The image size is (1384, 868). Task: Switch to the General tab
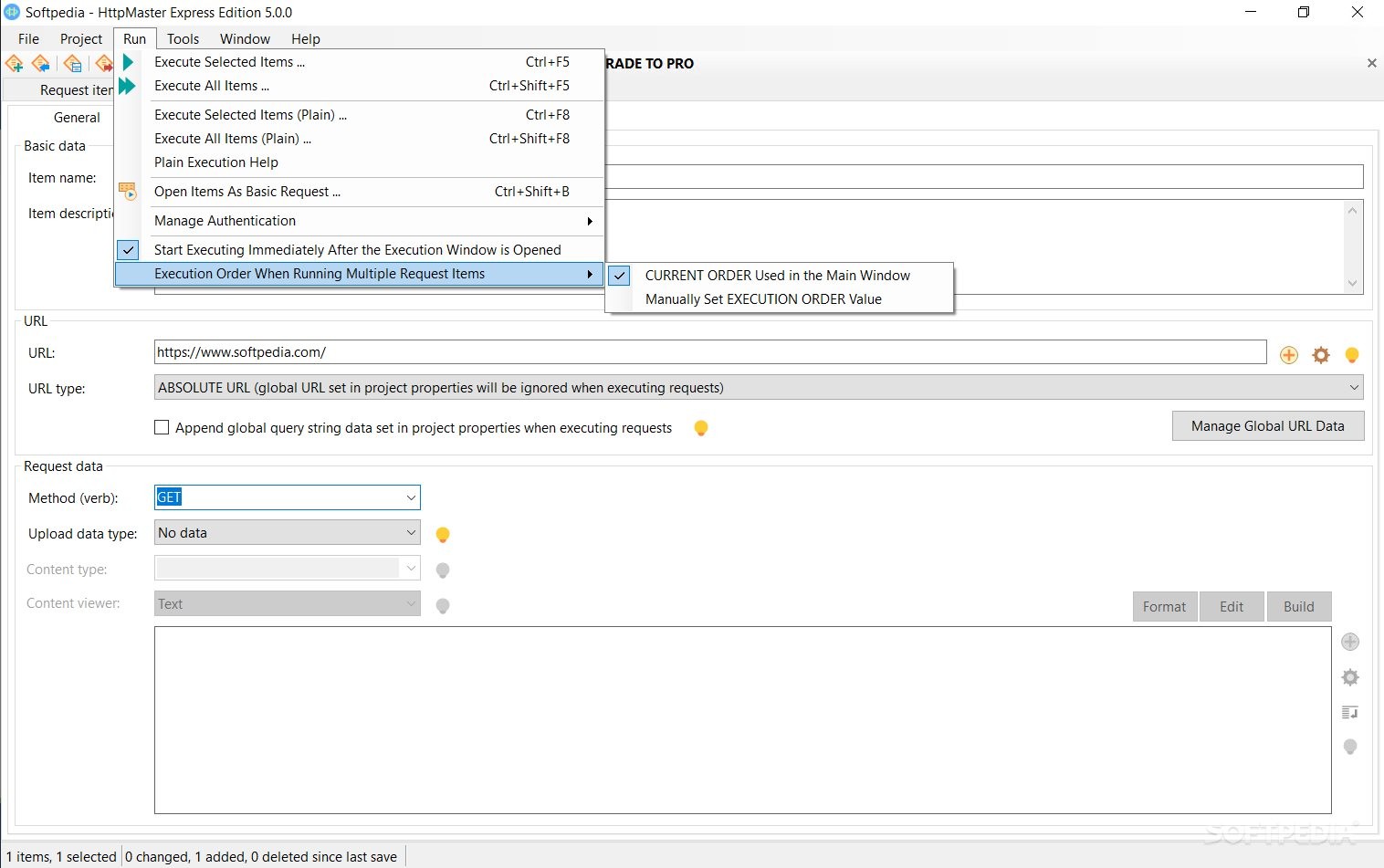click(x=77, y=118)
